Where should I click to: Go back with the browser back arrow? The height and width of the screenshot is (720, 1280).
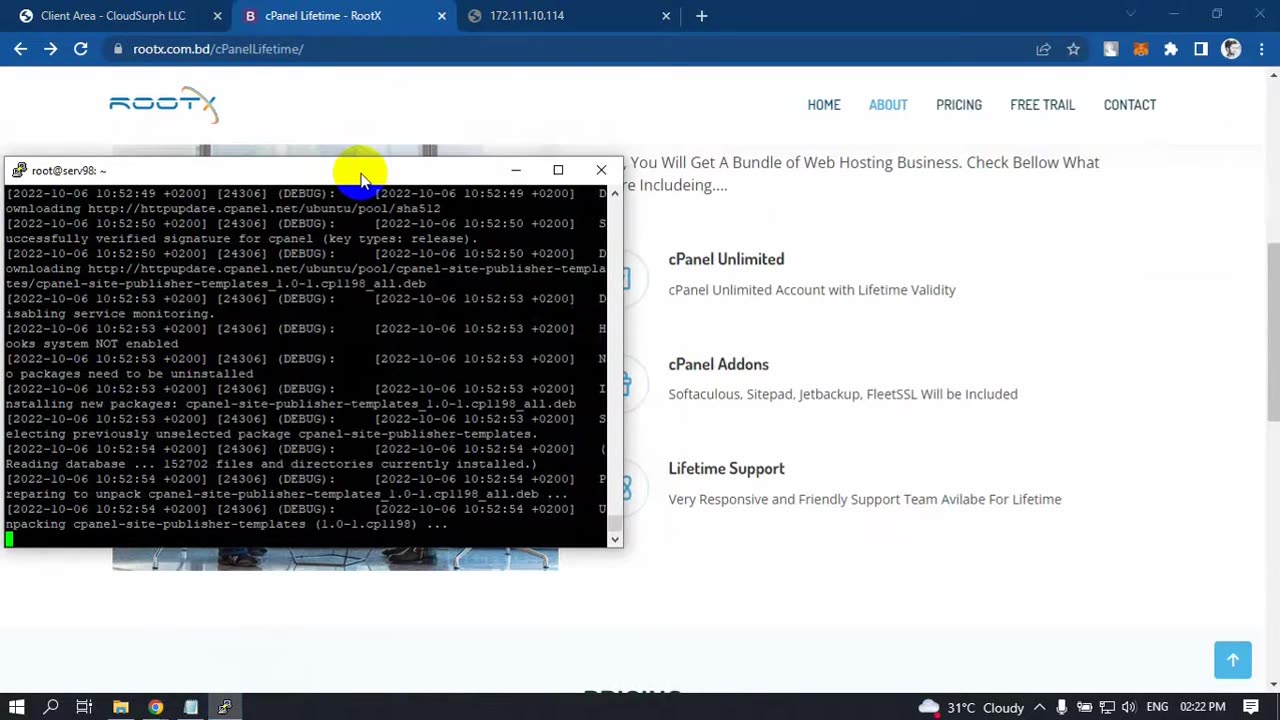(x=20, y=49)
